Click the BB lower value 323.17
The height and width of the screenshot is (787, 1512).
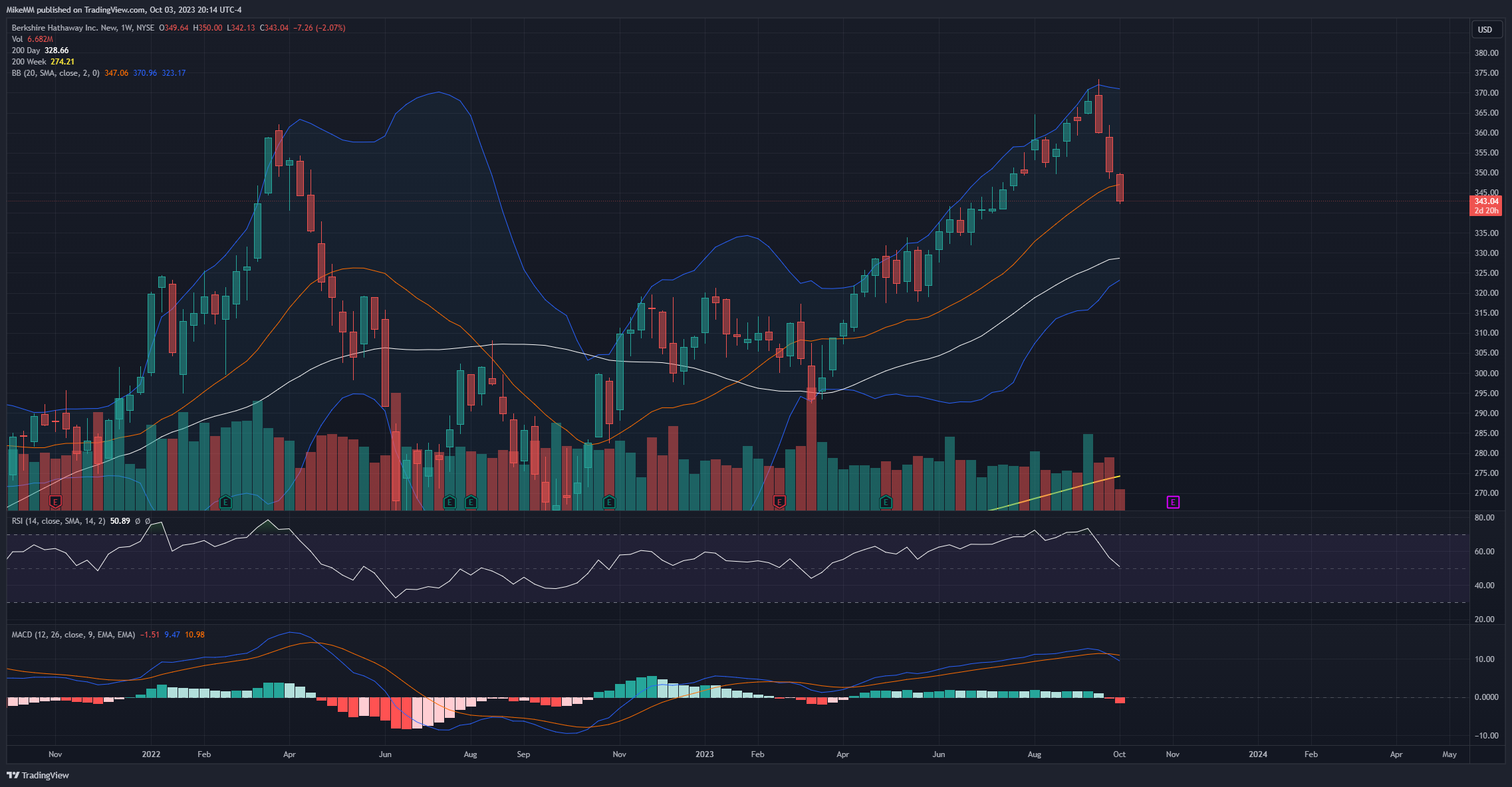coord(174,73)
